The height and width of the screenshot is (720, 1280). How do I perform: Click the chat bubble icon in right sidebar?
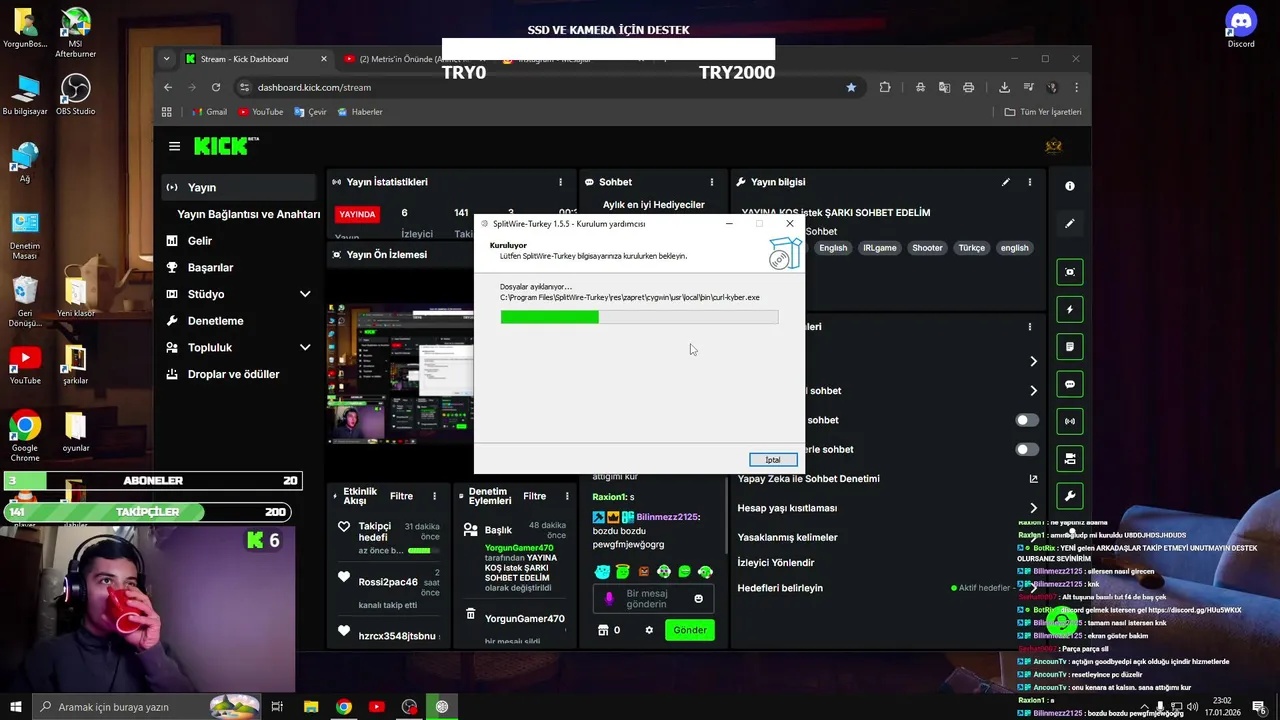[x=1070, y=384]
